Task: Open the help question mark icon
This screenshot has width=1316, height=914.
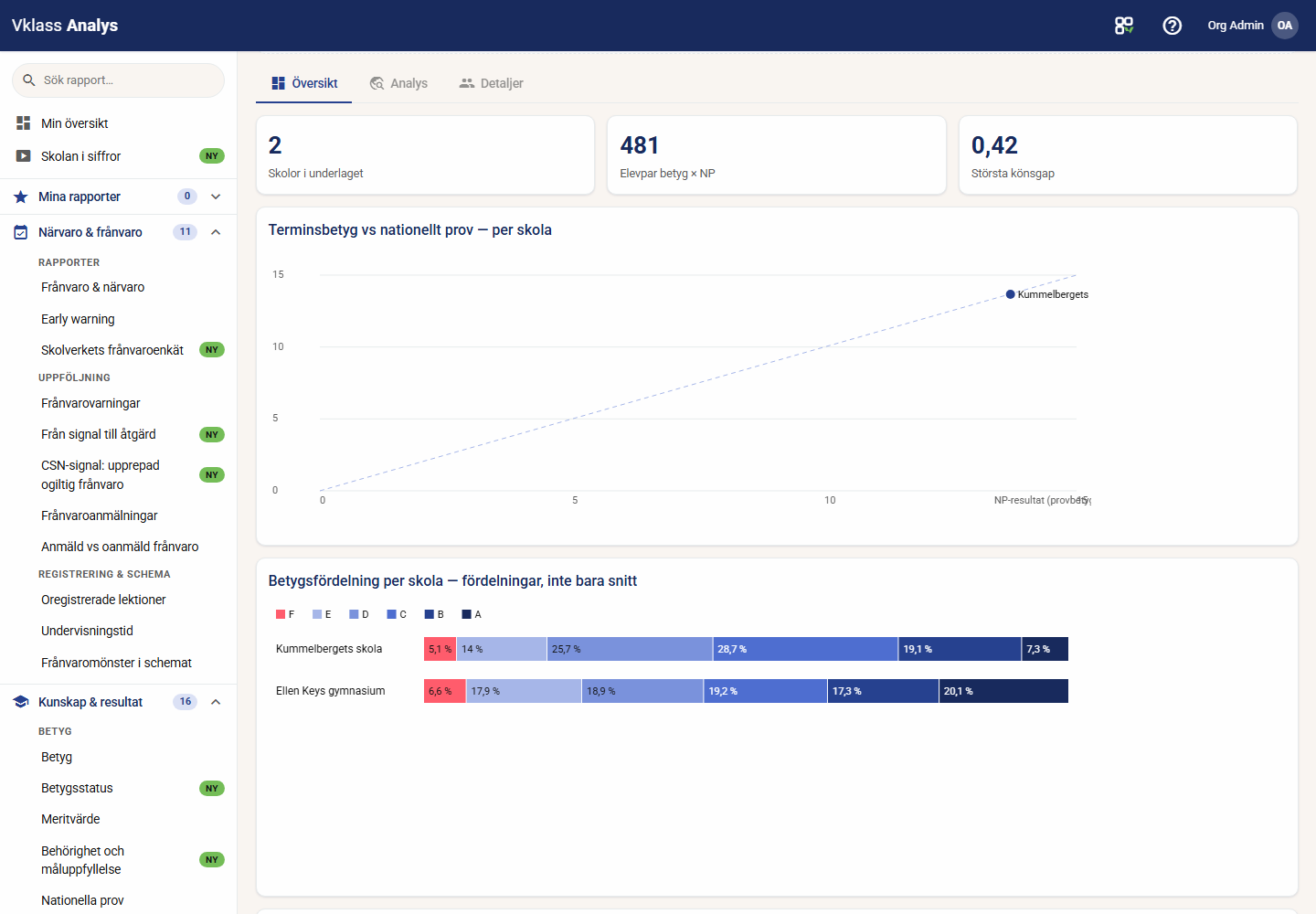Action: click(x=1173, y=26)
